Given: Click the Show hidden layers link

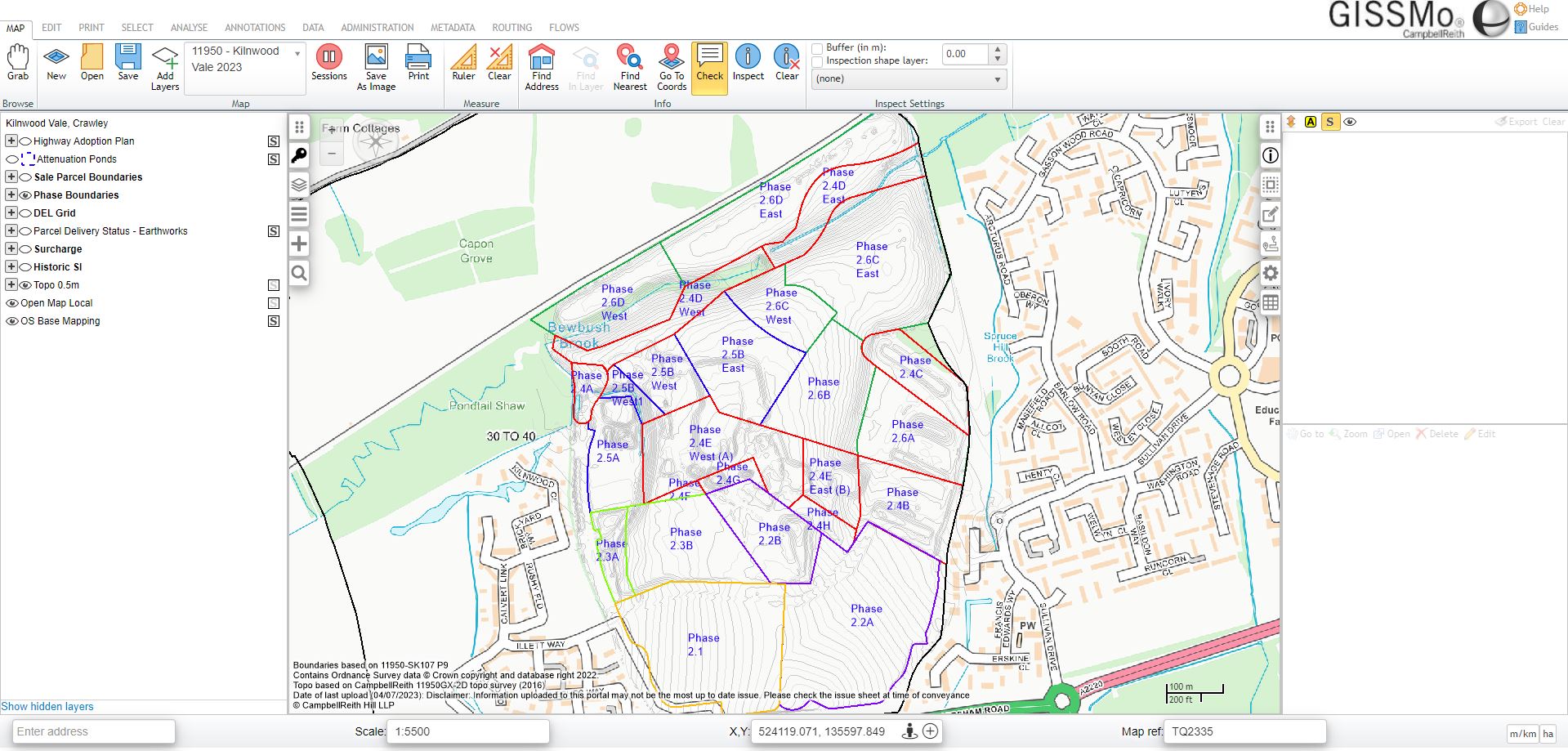Looking at the screenshot, I should coord(47,707).
